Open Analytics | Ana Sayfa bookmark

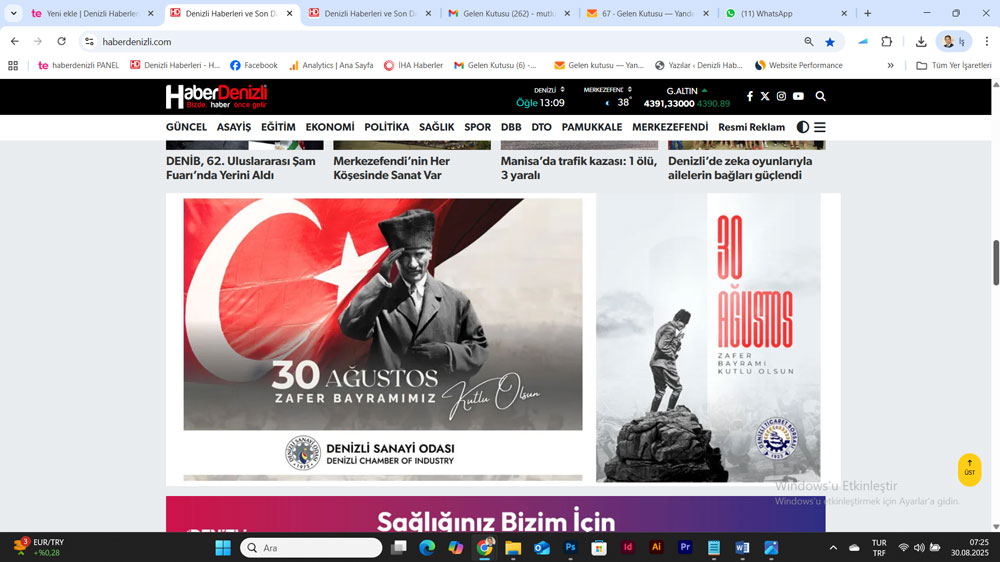(x=330, y=65)
